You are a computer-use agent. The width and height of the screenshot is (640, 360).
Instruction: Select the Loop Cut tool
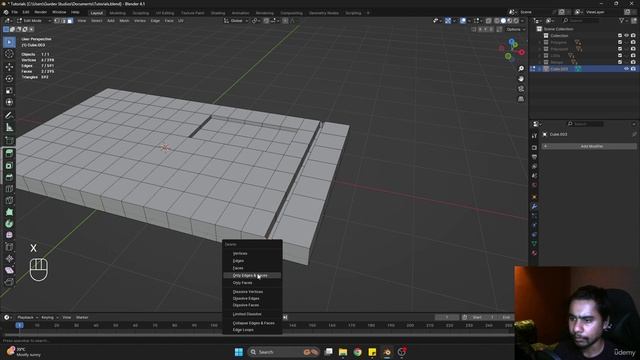point(9,189)
